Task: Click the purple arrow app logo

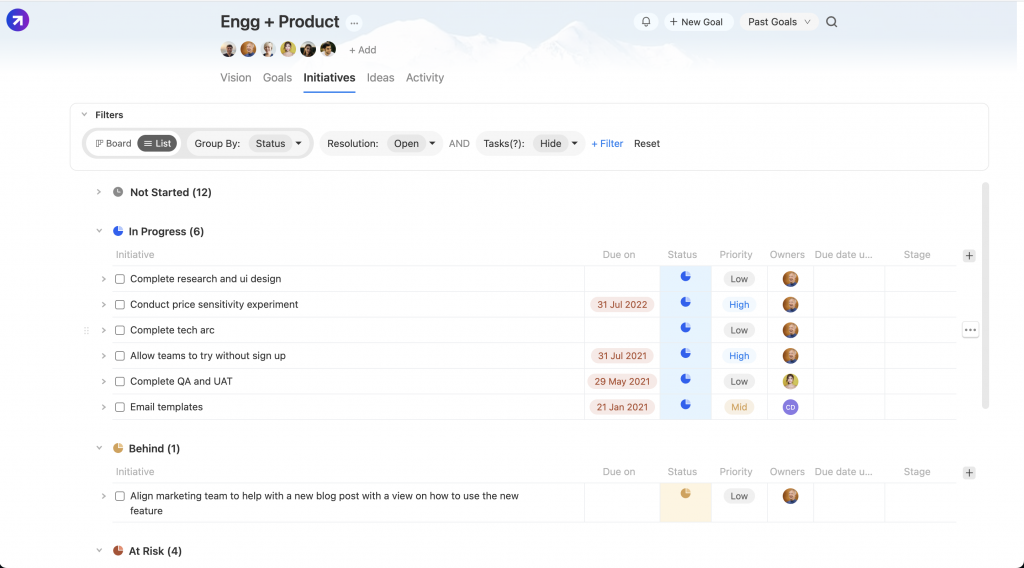Action: [x=18, y=20]
